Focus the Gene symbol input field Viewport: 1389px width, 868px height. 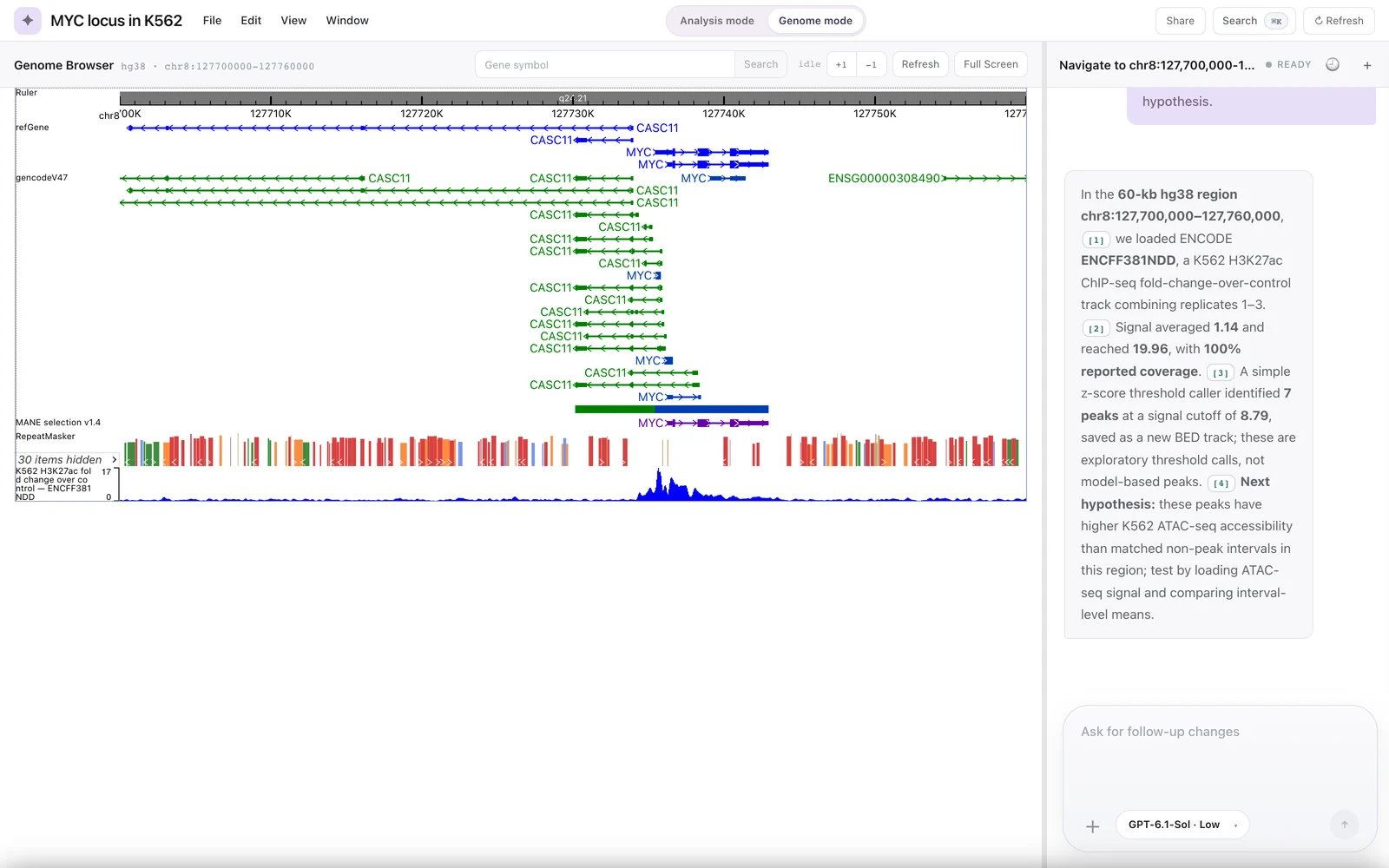pyautogui.click(x=605, y=64)
